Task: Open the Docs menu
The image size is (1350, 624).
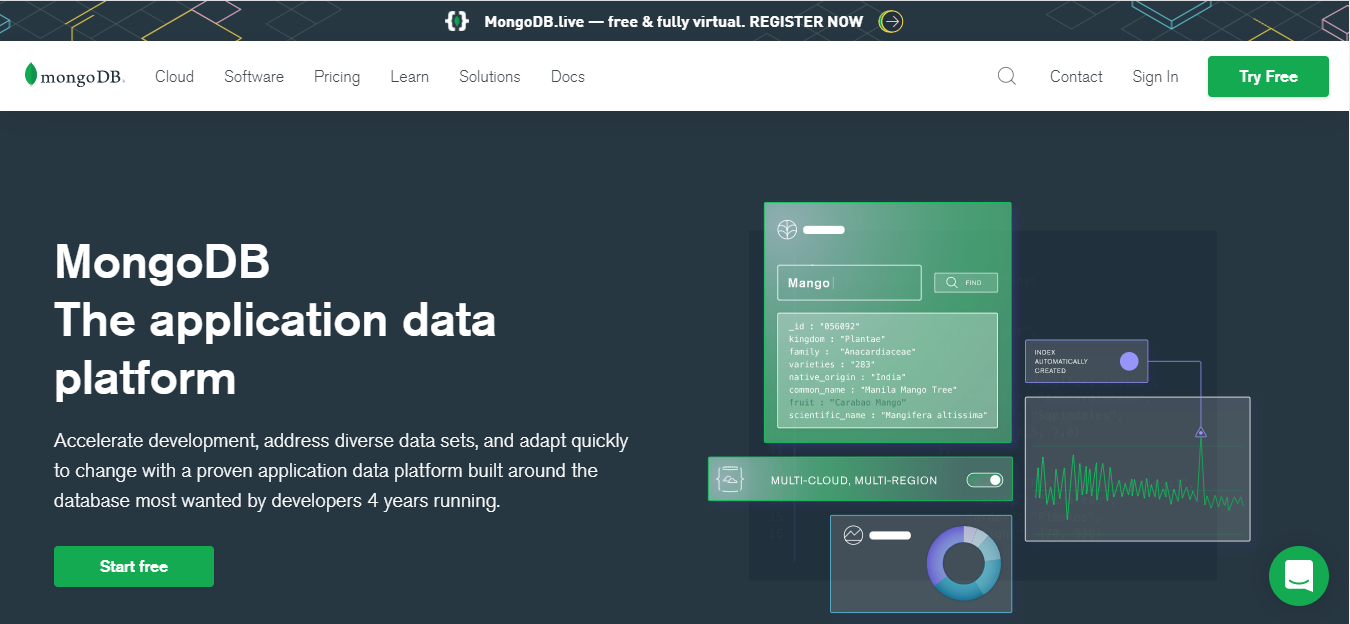Action: [568, 76]
